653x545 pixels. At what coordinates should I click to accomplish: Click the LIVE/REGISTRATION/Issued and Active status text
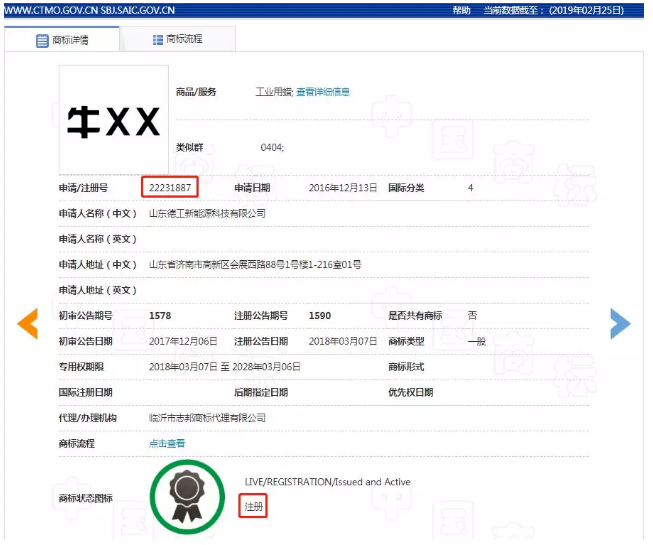[x=327, y=482]
